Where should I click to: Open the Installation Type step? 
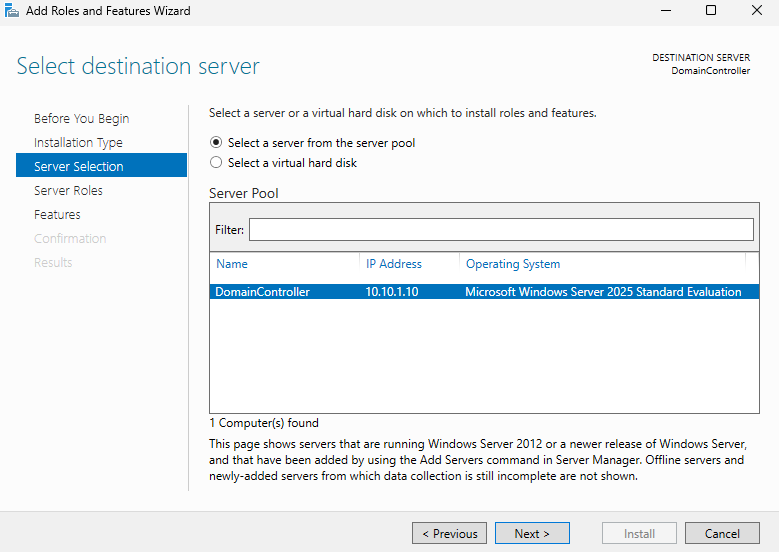click(x=78, y=143)
